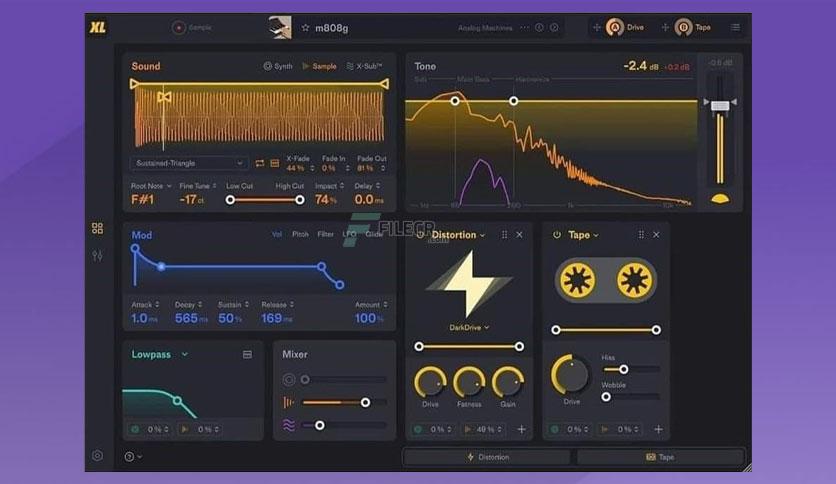The height and width of the screenshot is (484, 836).
Task: Go to the previous preset arrow
Action: coord(539,27)
